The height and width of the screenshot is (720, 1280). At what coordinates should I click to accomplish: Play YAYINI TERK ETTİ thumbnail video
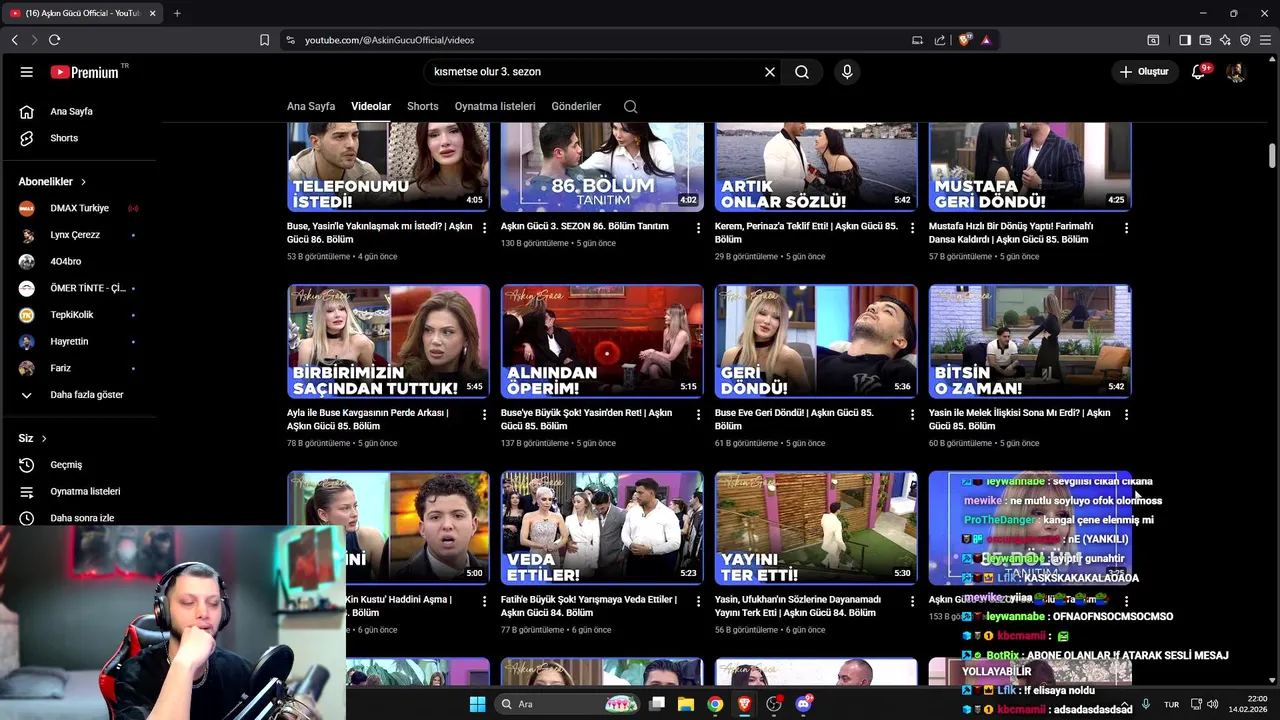coord(816,528)
